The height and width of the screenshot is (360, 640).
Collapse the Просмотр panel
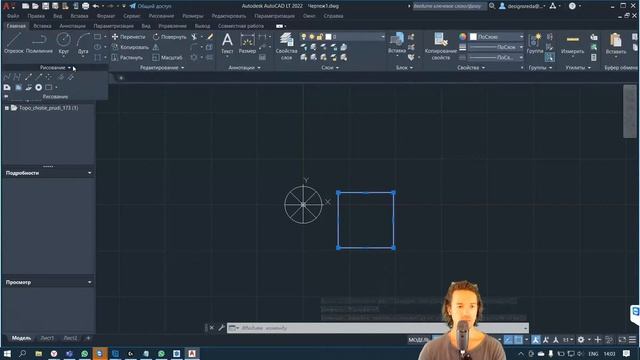click(x=89, y=282)
